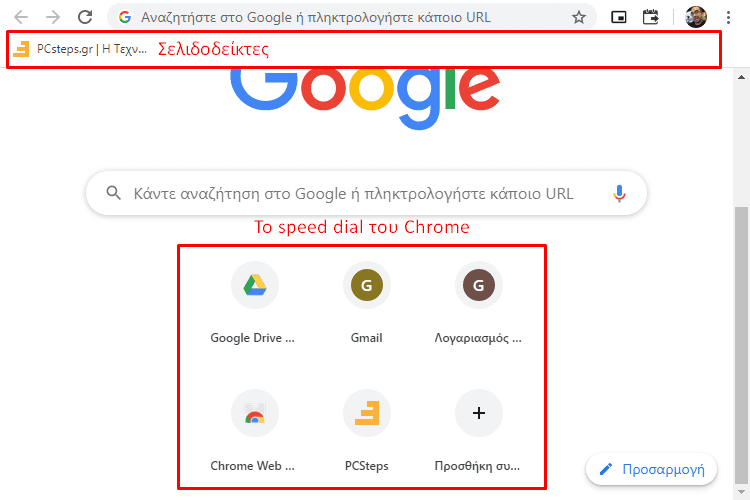Click the magnifier icon in the search box
750x500 pixels.
(113, 193)
